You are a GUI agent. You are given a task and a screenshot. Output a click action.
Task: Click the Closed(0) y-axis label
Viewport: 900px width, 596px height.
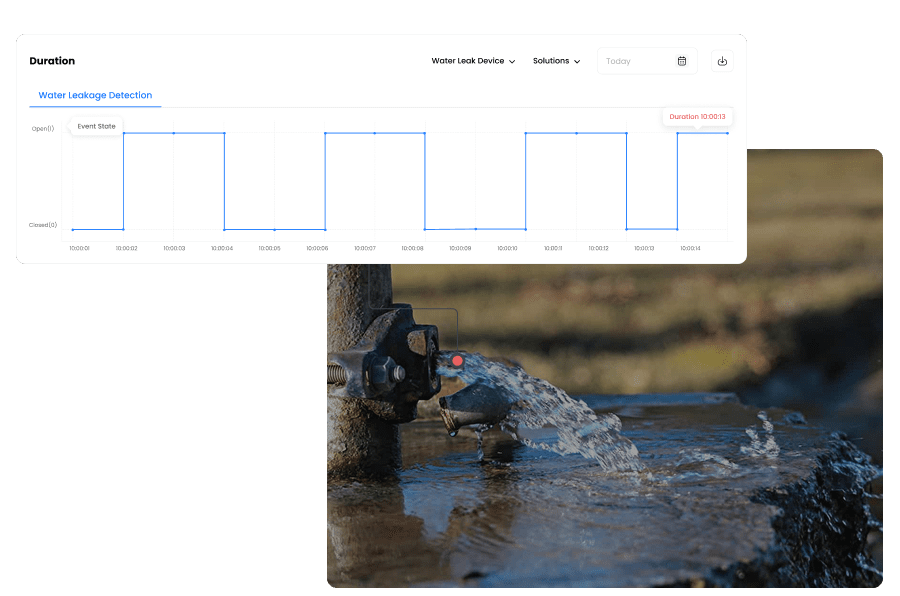pyautogui.click(x=43, y=225)
